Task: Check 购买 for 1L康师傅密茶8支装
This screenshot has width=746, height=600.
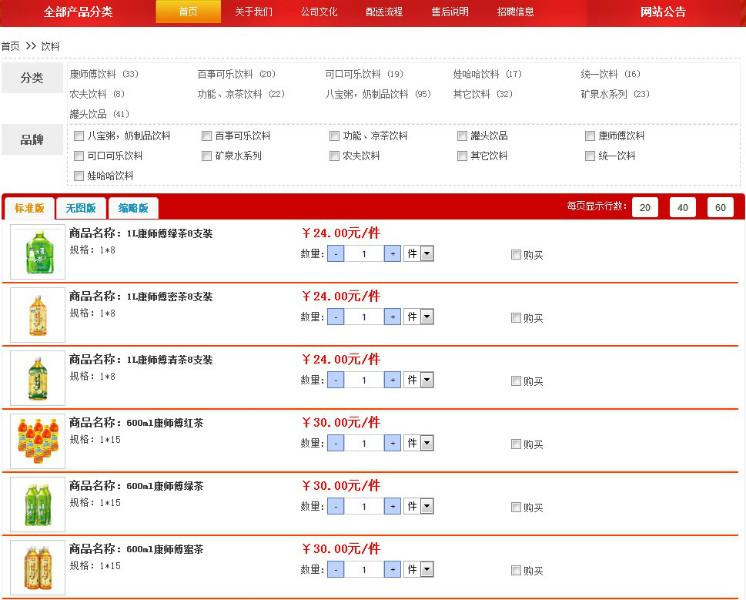Action: tap(515, 317)
